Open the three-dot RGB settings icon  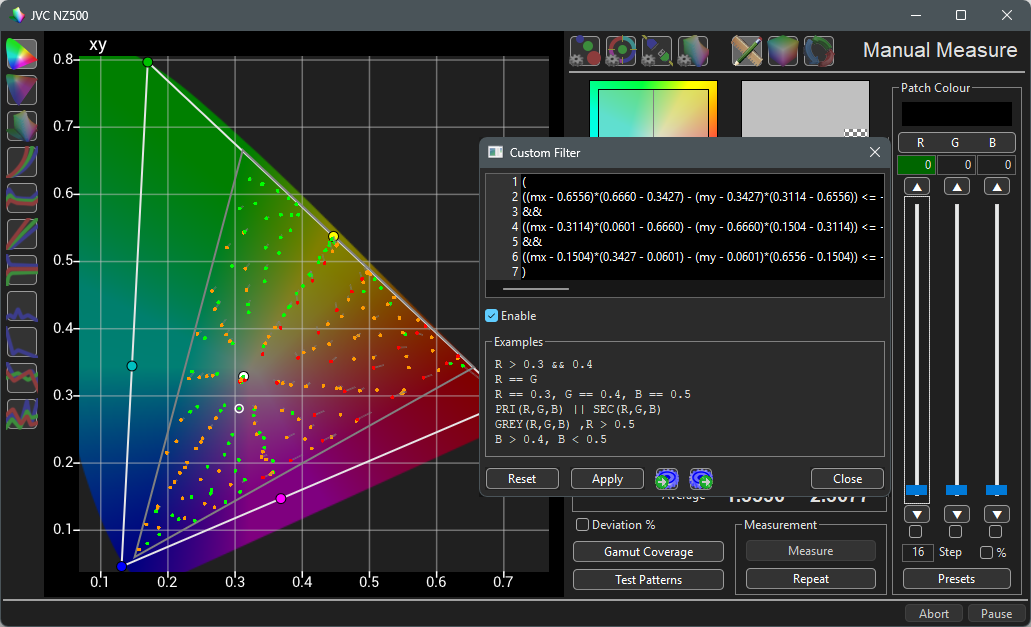[585, 50]
